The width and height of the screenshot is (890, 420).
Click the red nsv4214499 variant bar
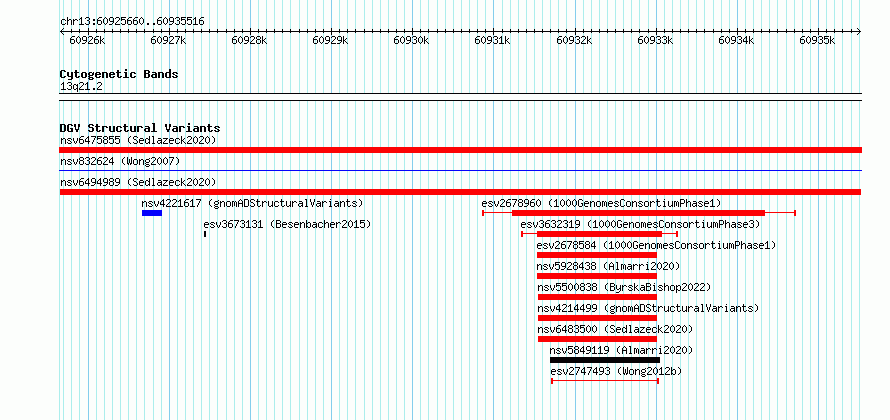pyautogui.click(x=597, y=318)
